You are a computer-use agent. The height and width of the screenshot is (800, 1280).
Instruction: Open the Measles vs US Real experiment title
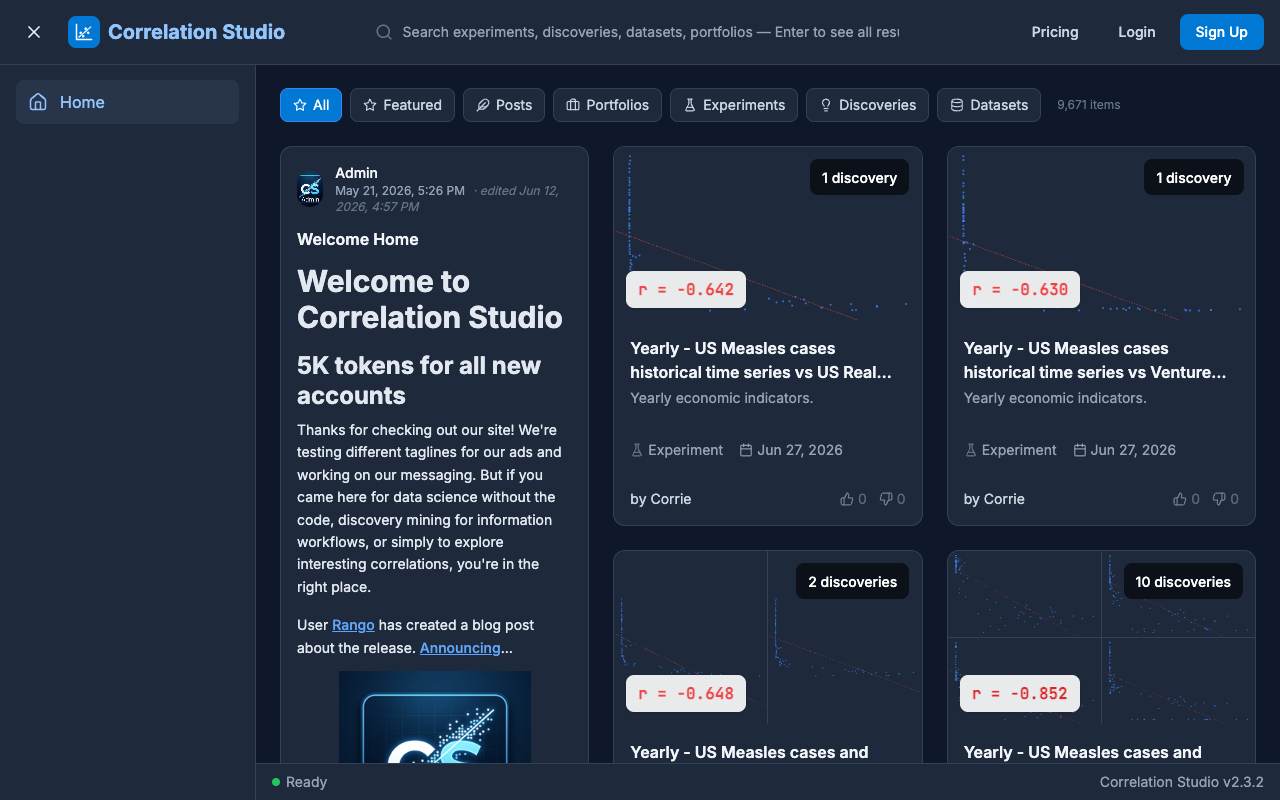761,360
